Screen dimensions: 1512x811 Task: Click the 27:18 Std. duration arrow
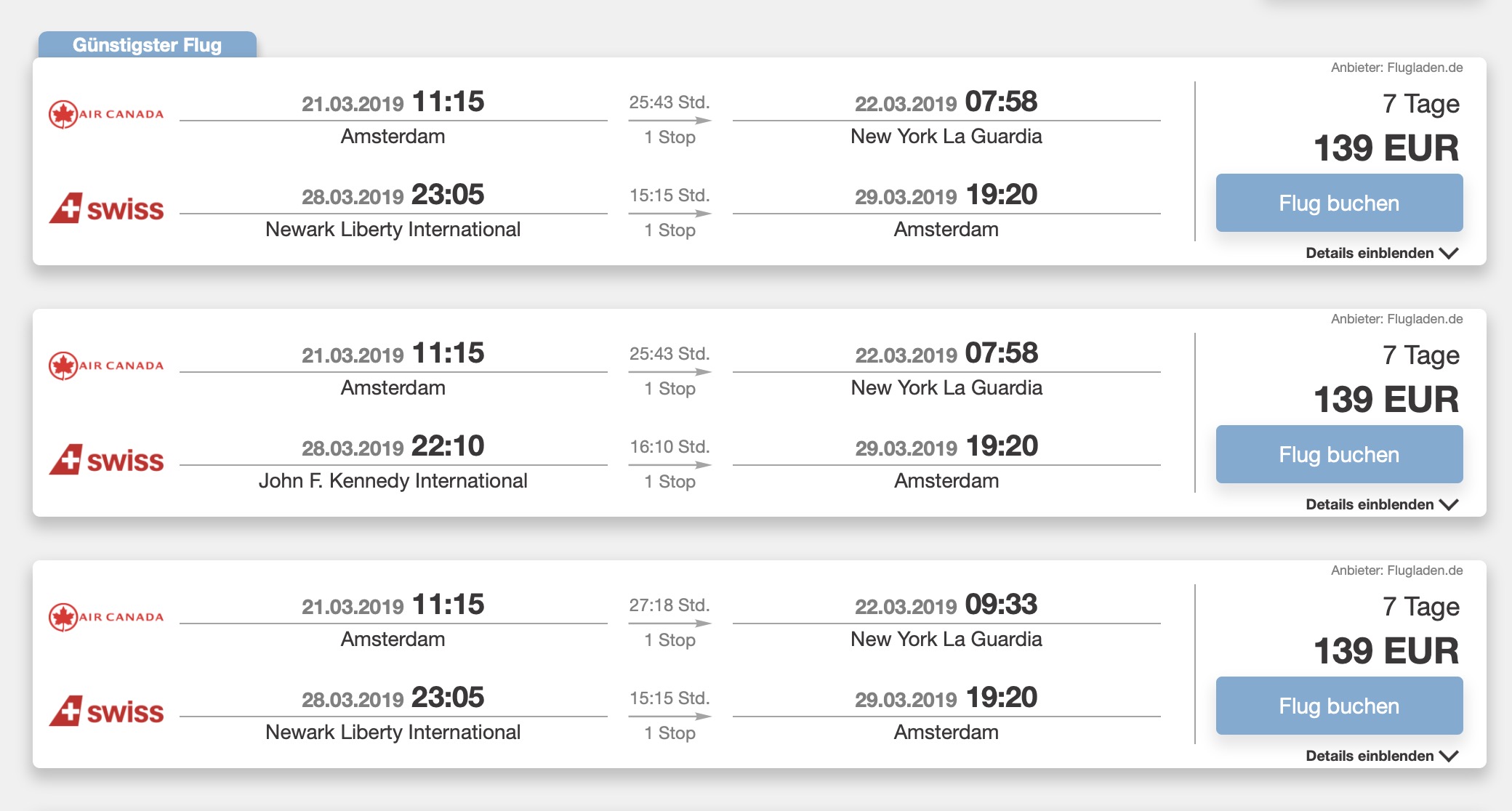669,623
